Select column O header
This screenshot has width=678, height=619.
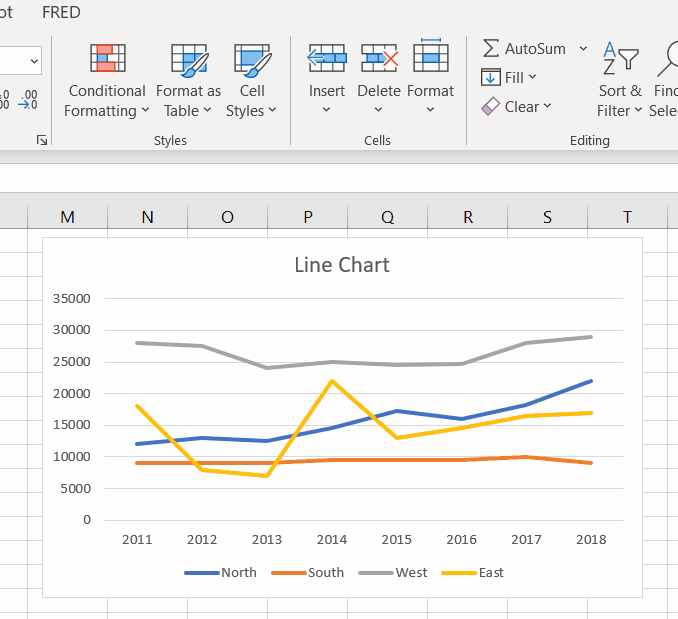click(227, 217)
